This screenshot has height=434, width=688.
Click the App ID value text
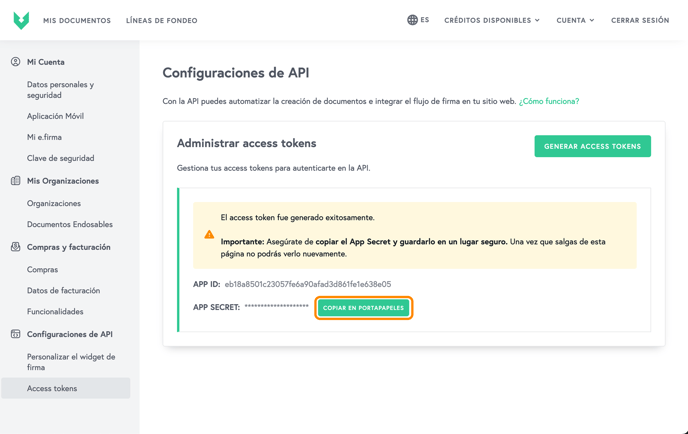[x=307, y=284]
